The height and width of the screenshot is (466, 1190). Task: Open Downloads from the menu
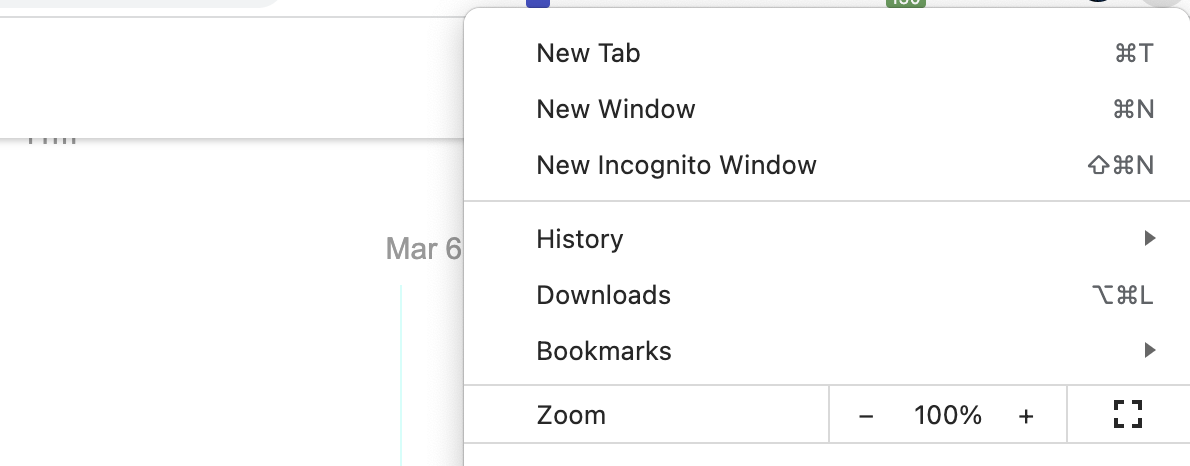click(x=603, y=295)
